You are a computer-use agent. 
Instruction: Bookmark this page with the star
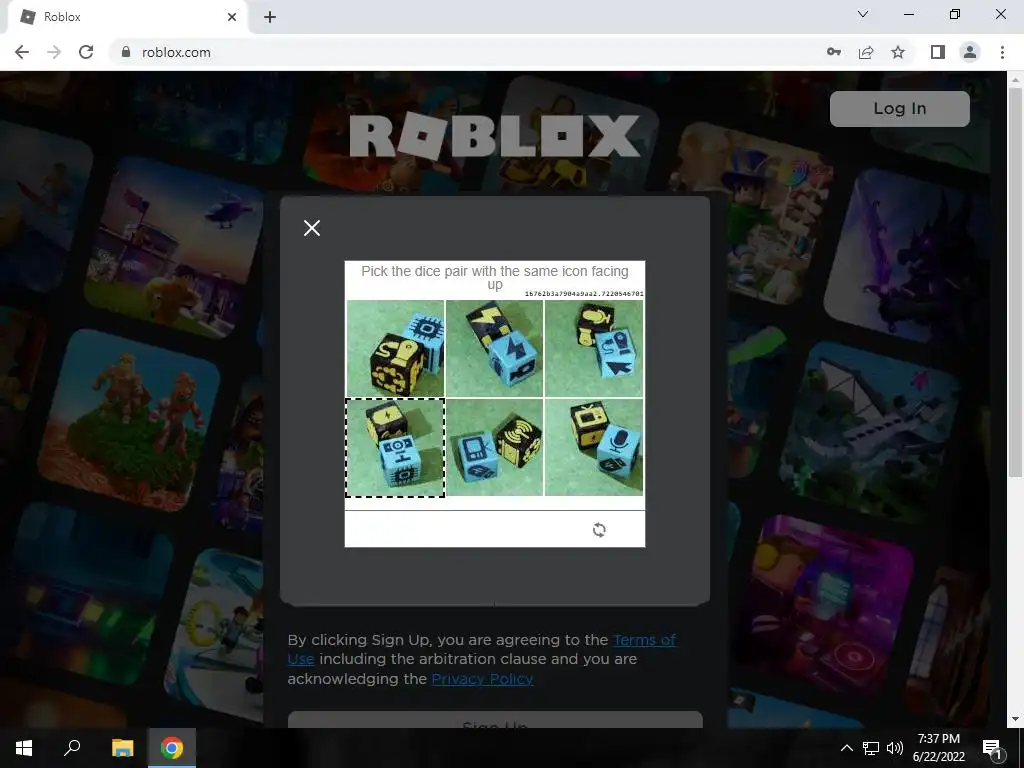click(898, 52)
